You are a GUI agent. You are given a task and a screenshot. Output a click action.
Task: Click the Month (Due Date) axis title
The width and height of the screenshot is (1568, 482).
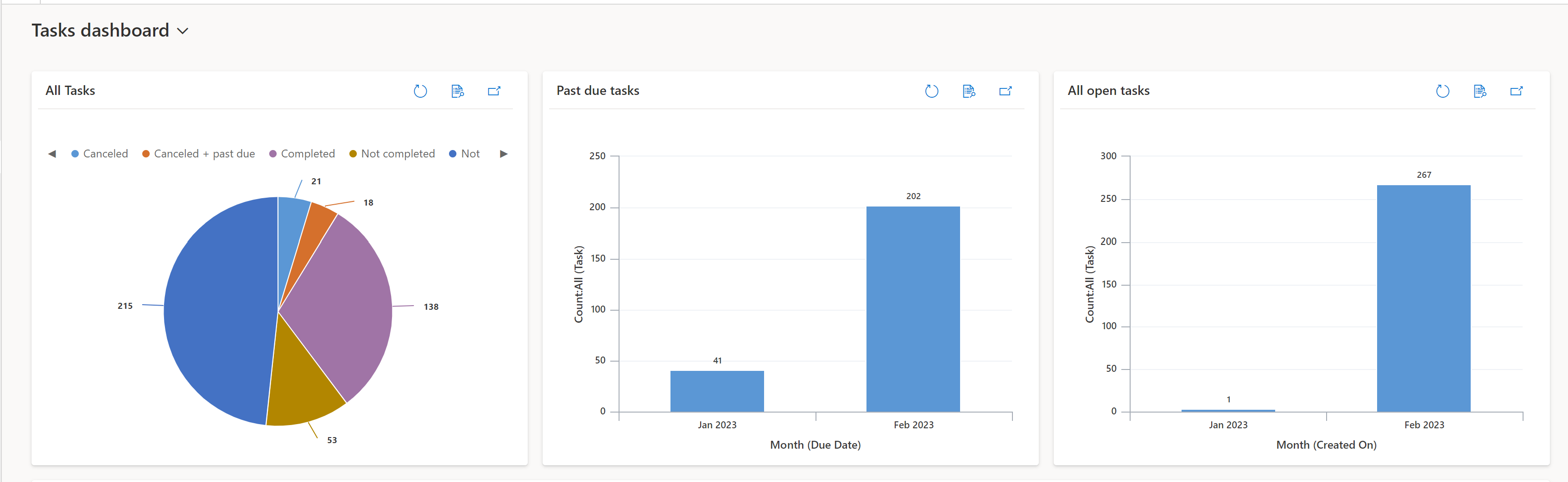(x=815, y=445)
